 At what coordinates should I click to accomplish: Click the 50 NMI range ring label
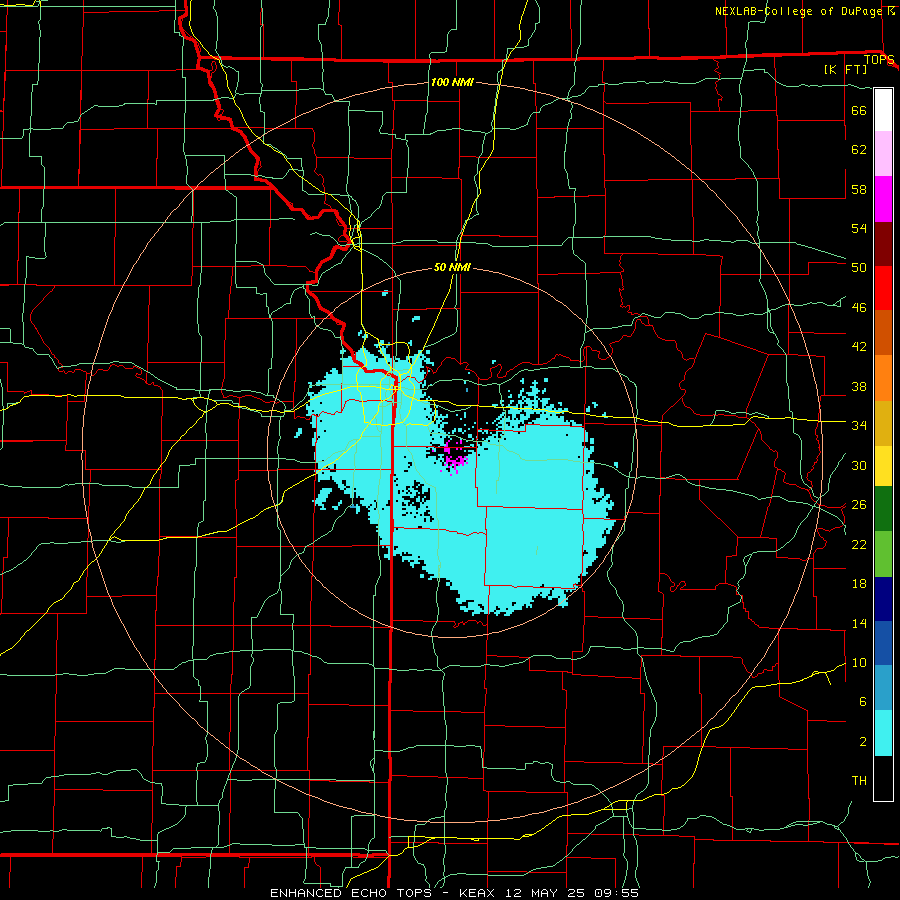click(452, 267)
